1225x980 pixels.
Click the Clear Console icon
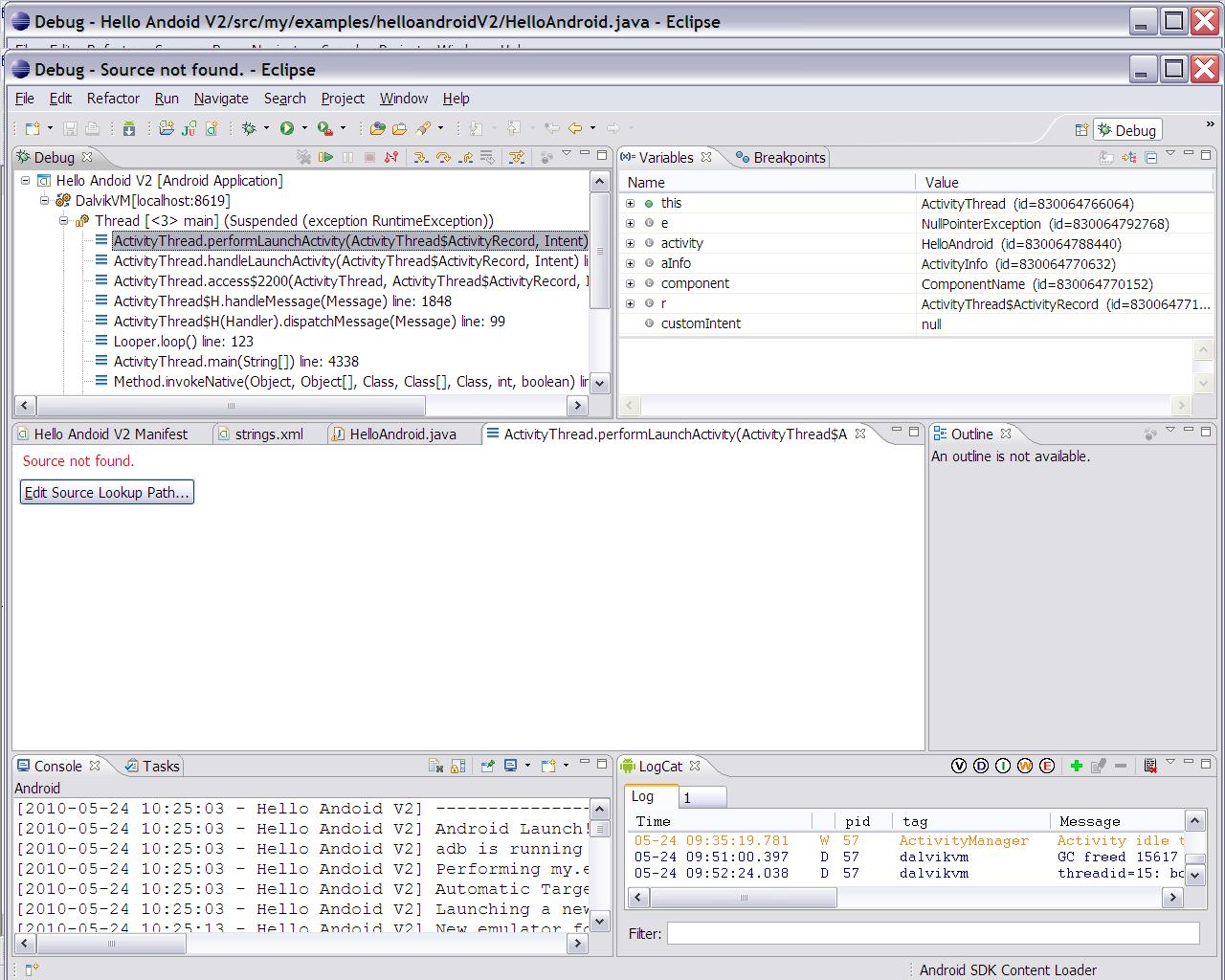coord(435,766)
